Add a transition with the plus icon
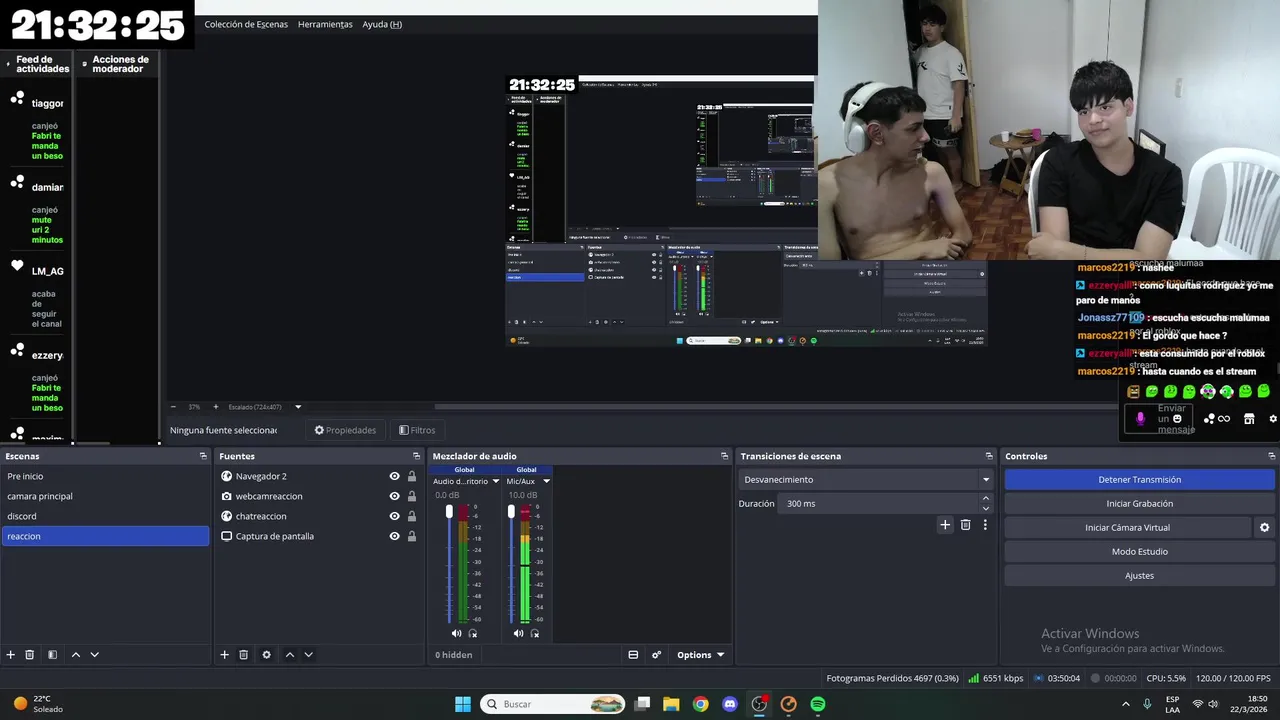This screenshot has height=720, width=1280. [x=945, y=525]
